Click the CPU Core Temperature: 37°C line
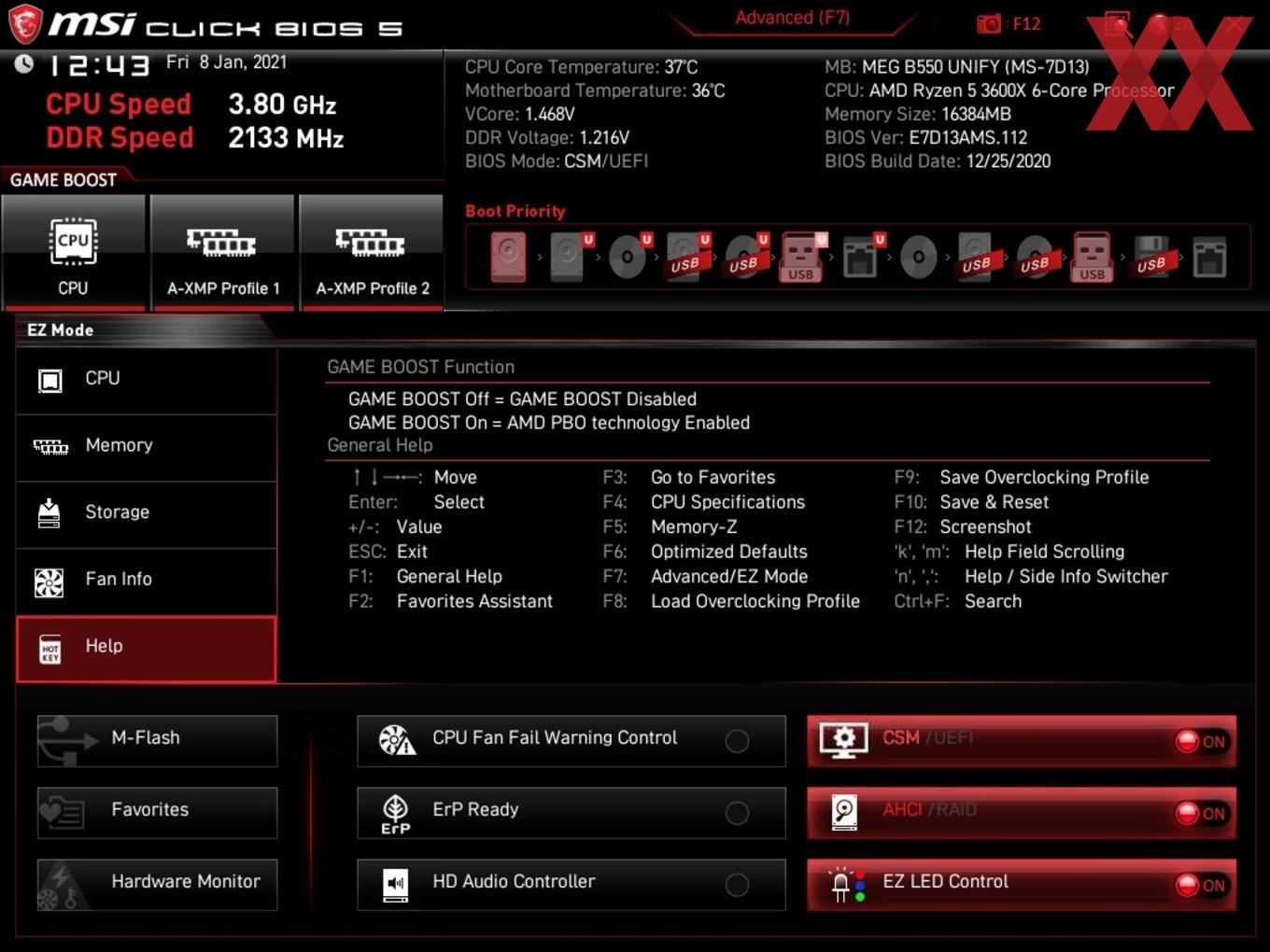1270x952 pixels. (x=582, y=67)
